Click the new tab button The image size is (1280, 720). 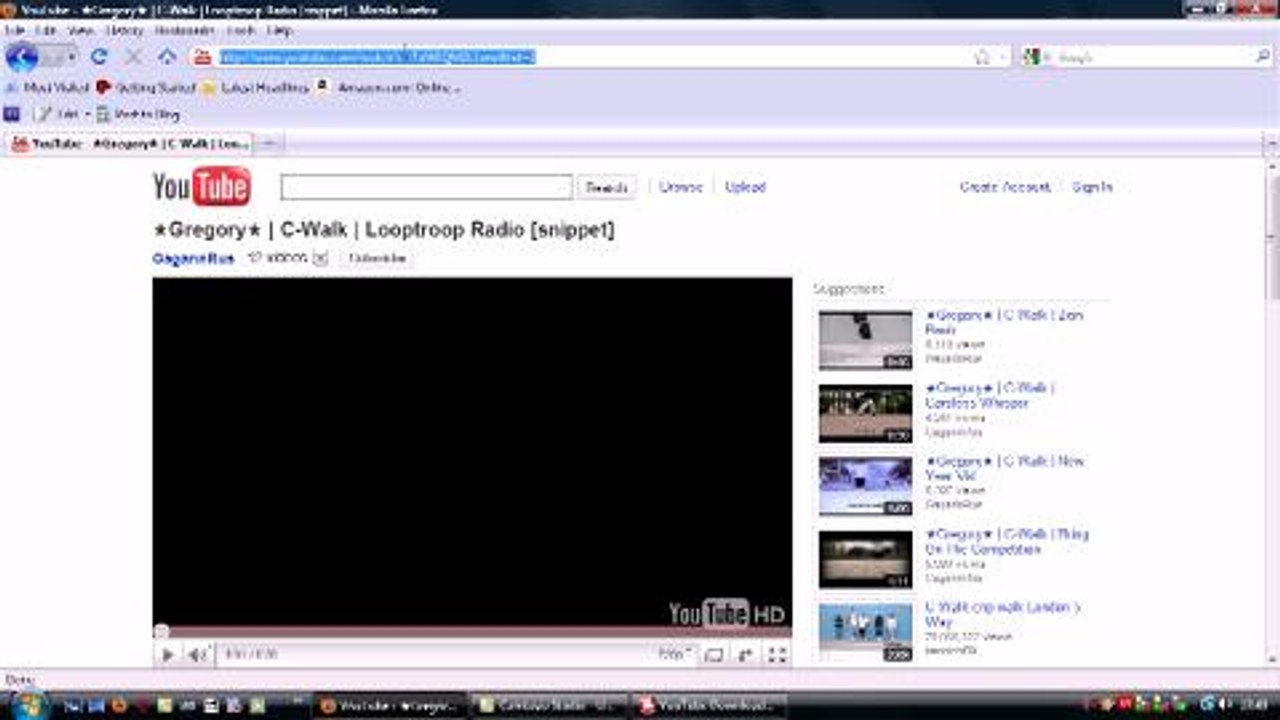(x=268, y=144)
